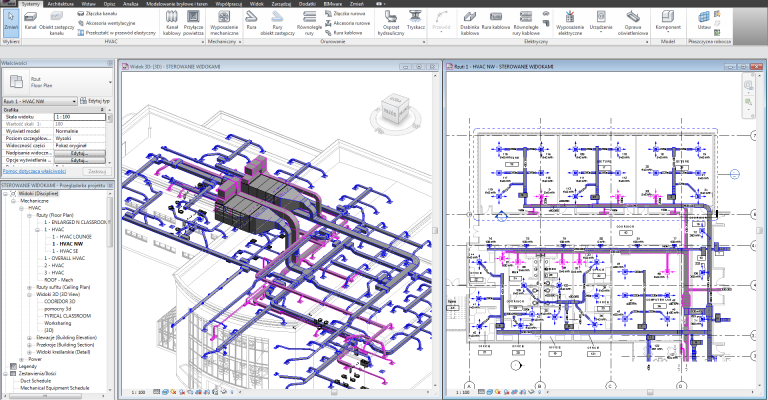768x400 pixels.
Task: Click Złączka rurowa pipe fitting
Action: point(345,14)
